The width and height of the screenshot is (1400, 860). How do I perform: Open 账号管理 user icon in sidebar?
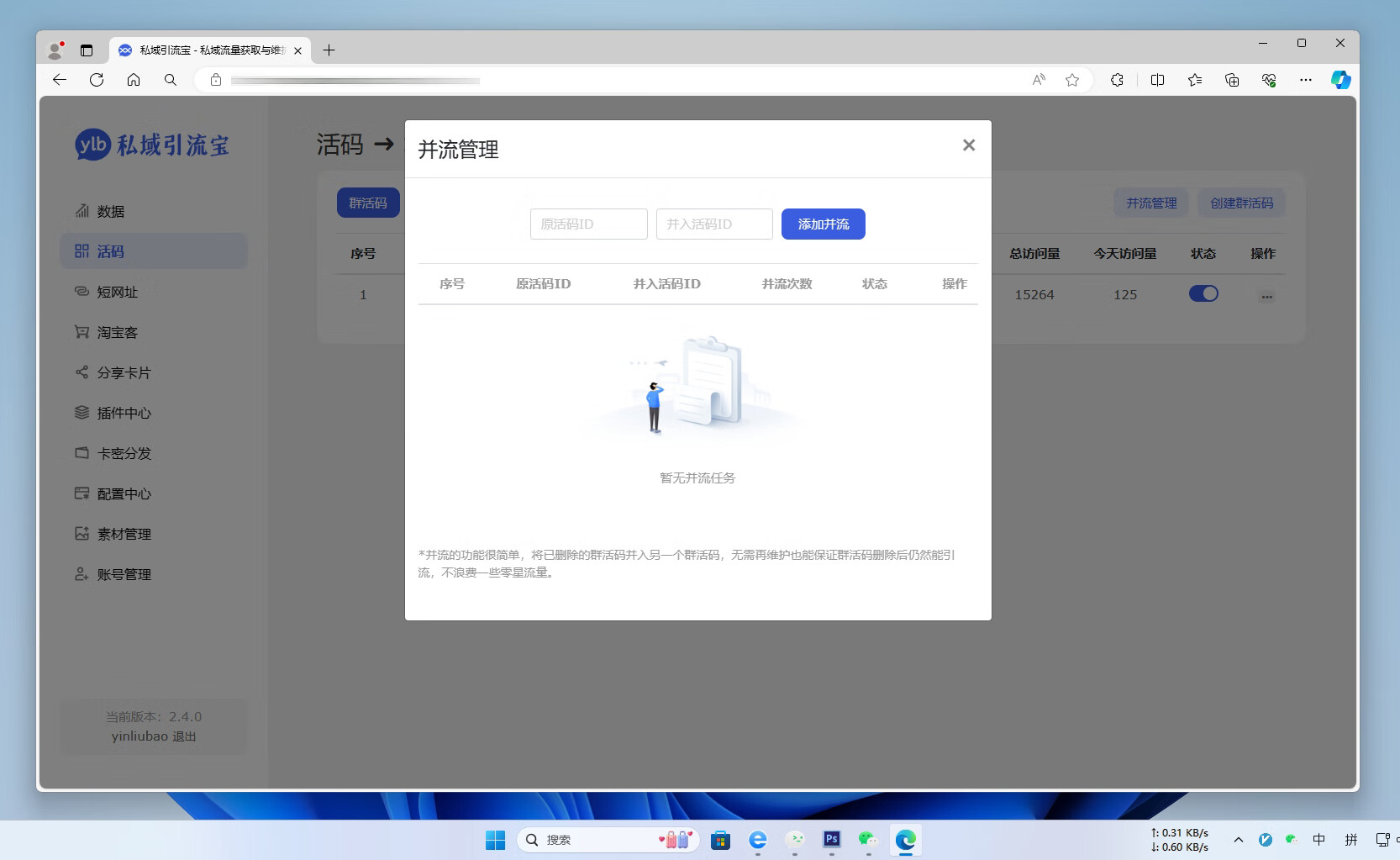click(82, 574)
